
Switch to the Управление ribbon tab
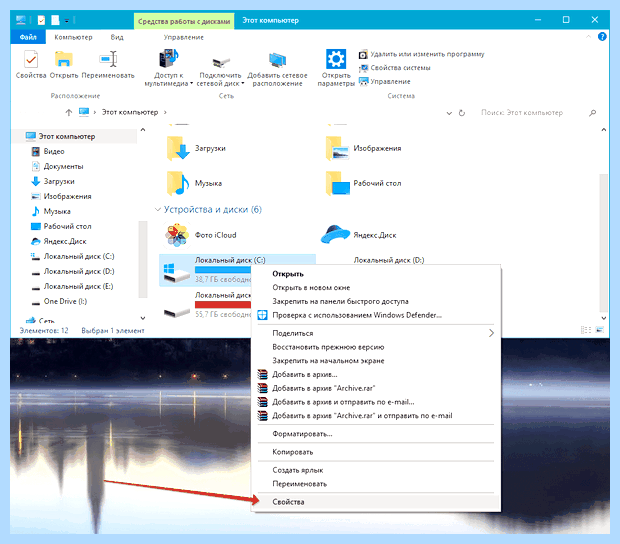coord(183,37)
